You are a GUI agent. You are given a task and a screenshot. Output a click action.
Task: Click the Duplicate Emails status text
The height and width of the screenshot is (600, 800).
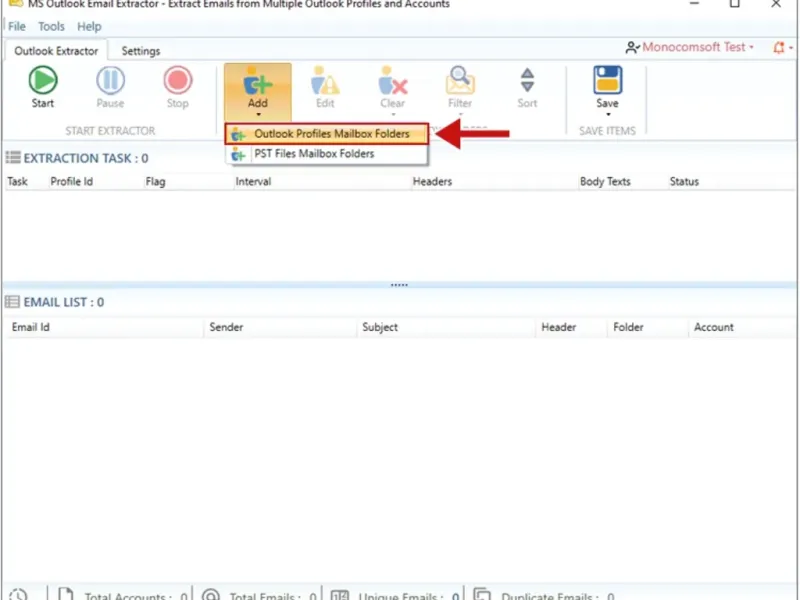tap(558, 595)
